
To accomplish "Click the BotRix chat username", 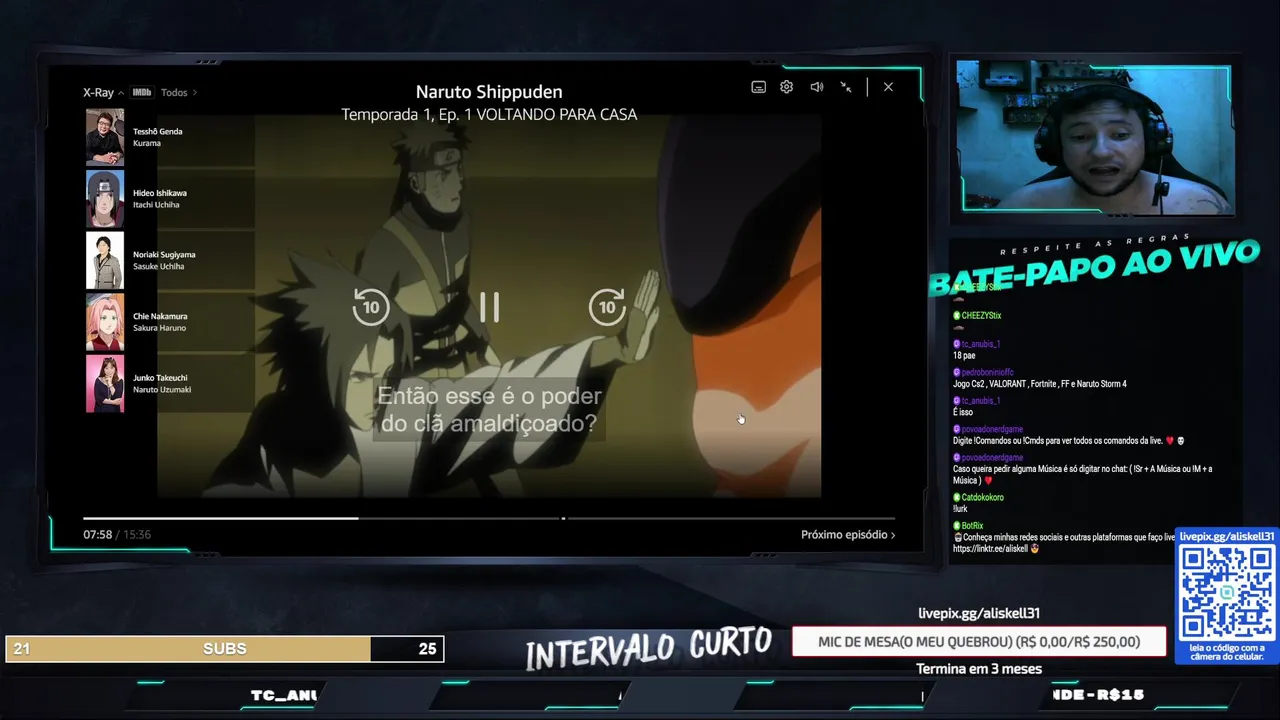I will pos(972,525).
